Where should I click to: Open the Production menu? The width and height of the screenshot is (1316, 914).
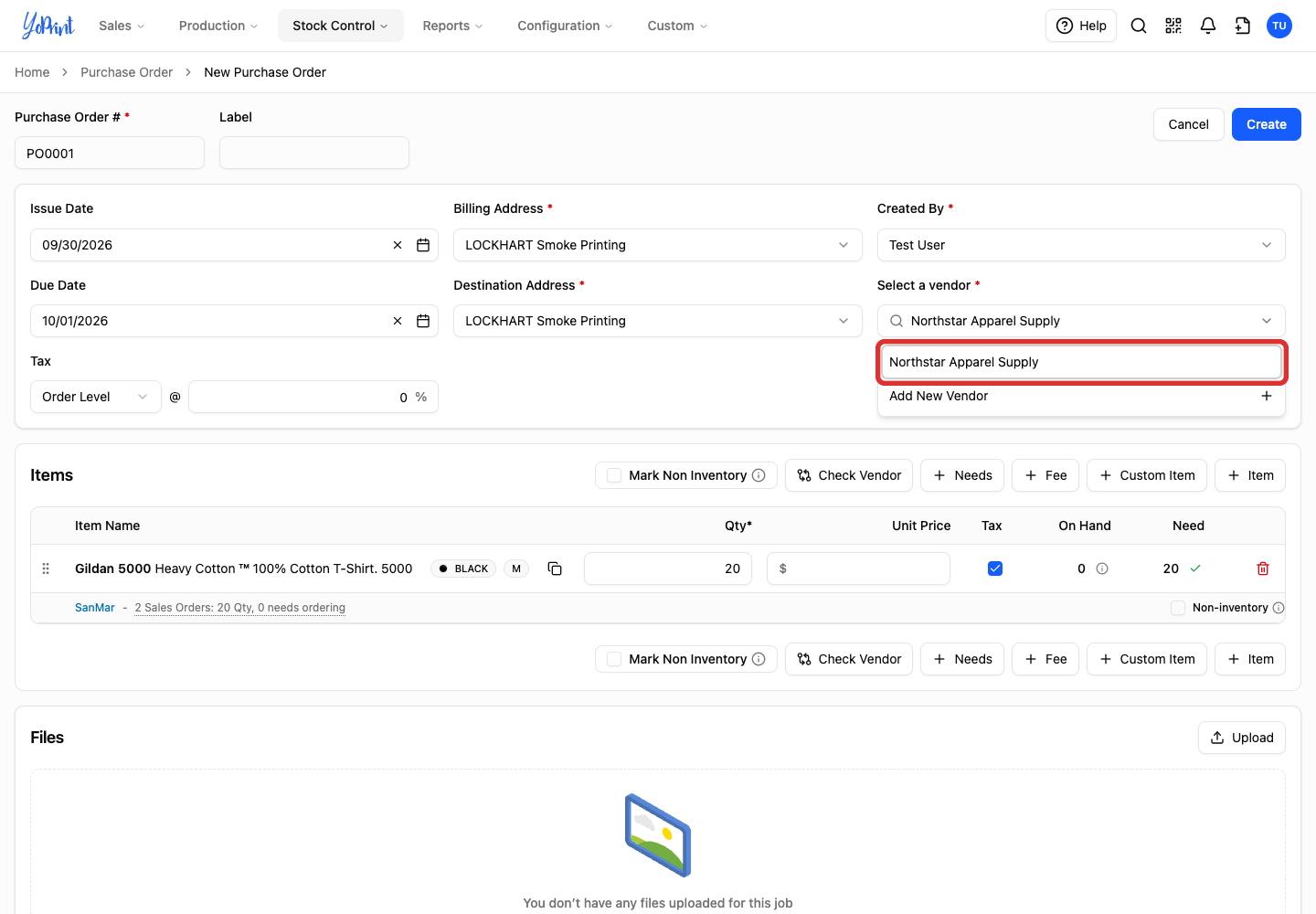click(218, 26)
